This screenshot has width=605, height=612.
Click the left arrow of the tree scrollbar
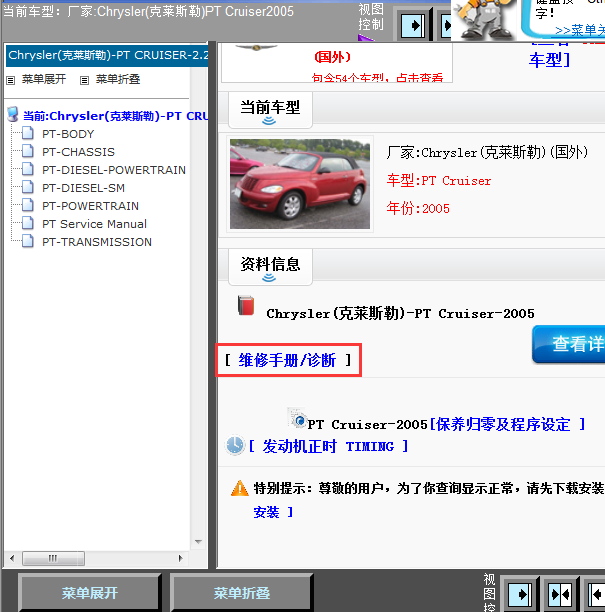pos(12,558)
